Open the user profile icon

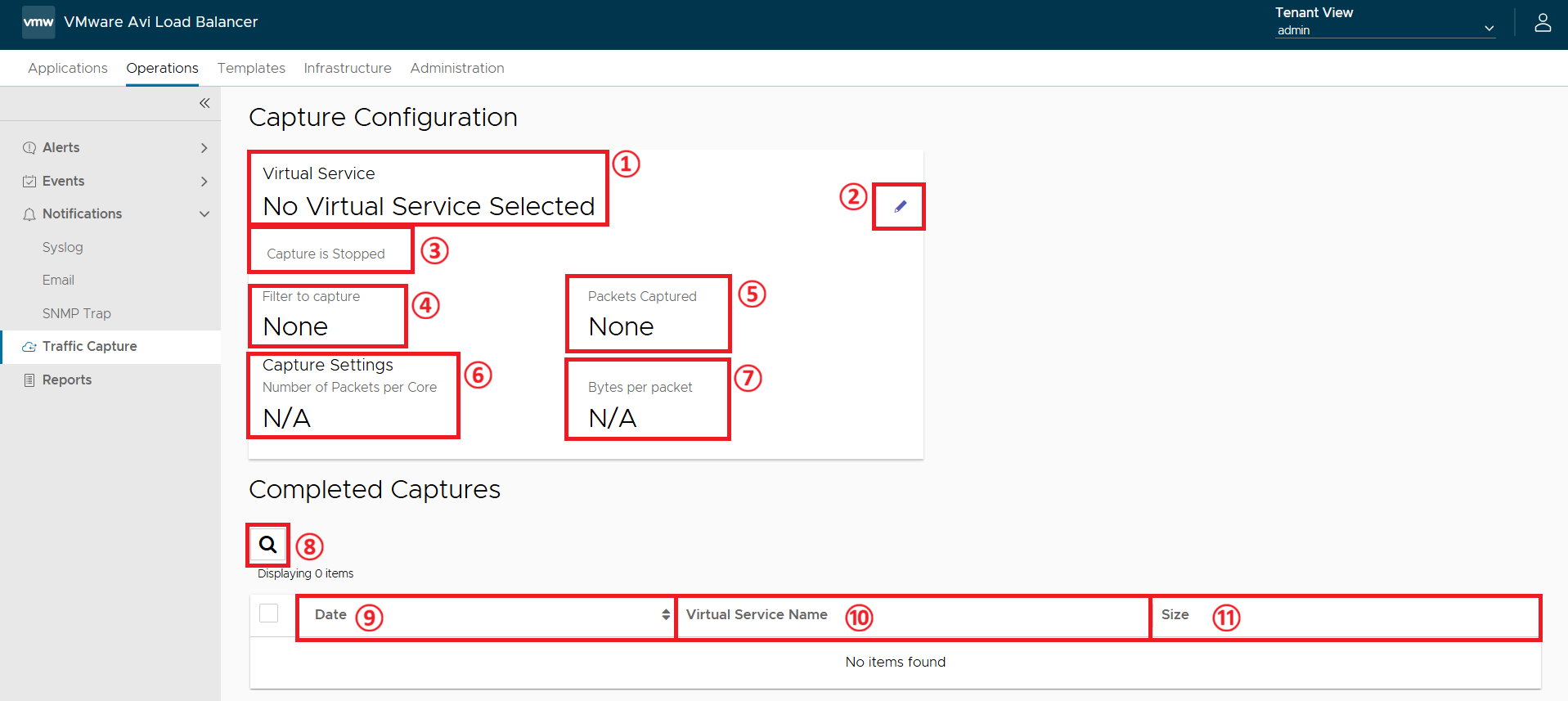(x=1543, y=22)
